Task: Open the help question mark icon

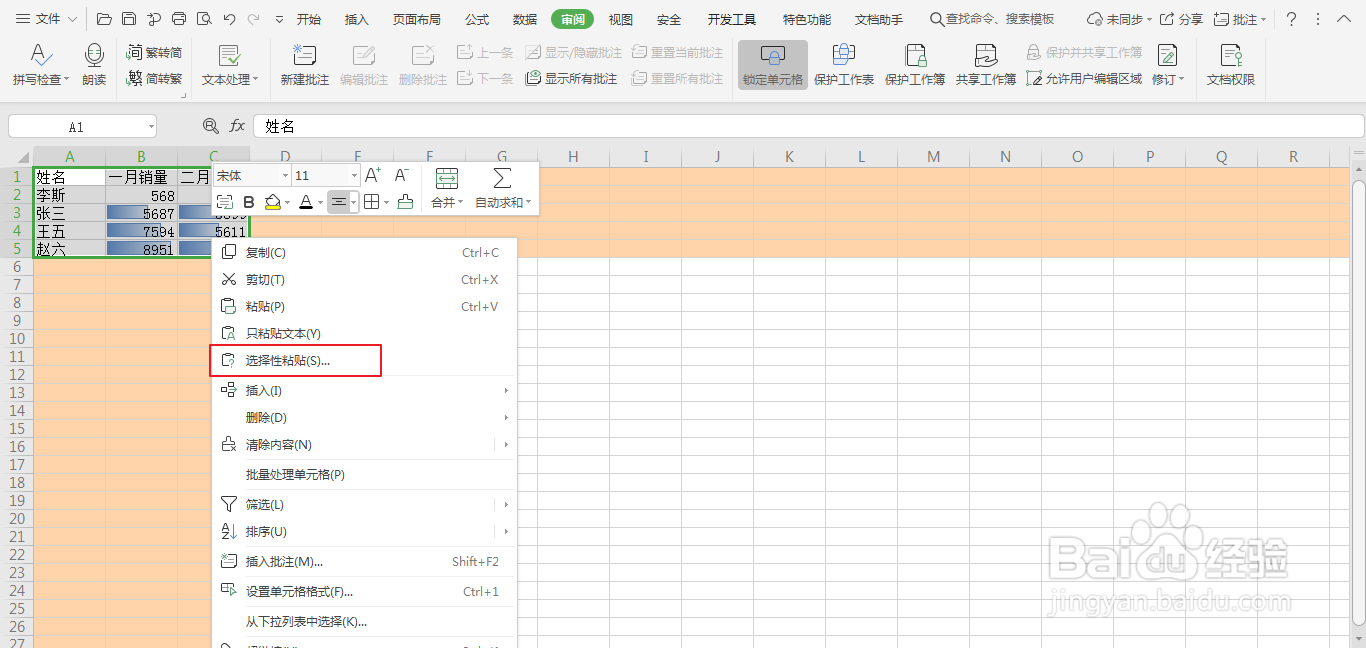Action: coord(1291,19)
